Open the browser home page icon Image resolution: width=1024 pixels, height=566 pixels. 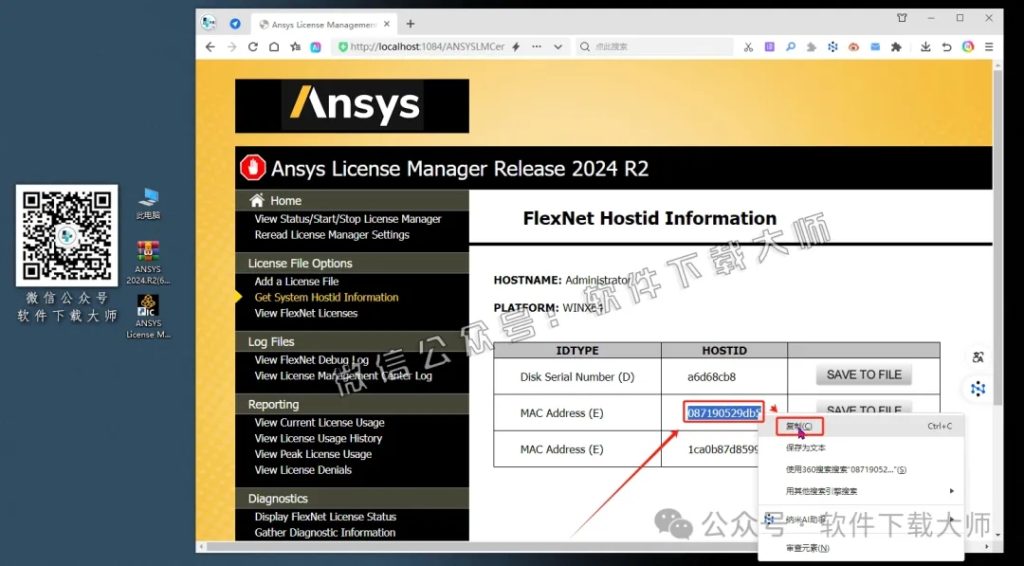pos(274,47)
